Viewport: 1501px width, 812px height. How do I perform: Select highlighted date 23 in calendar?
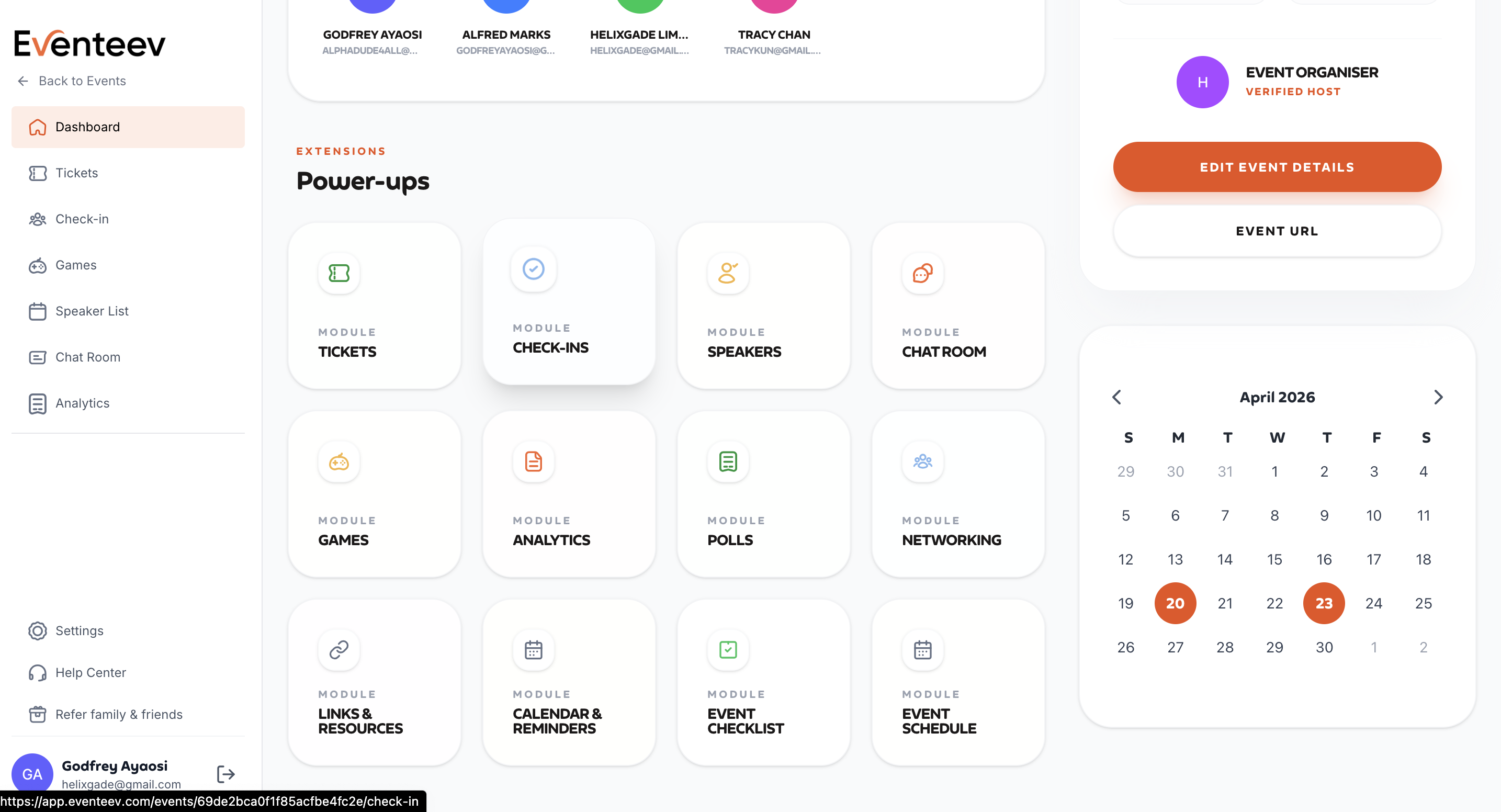[x=1324, y=603]
